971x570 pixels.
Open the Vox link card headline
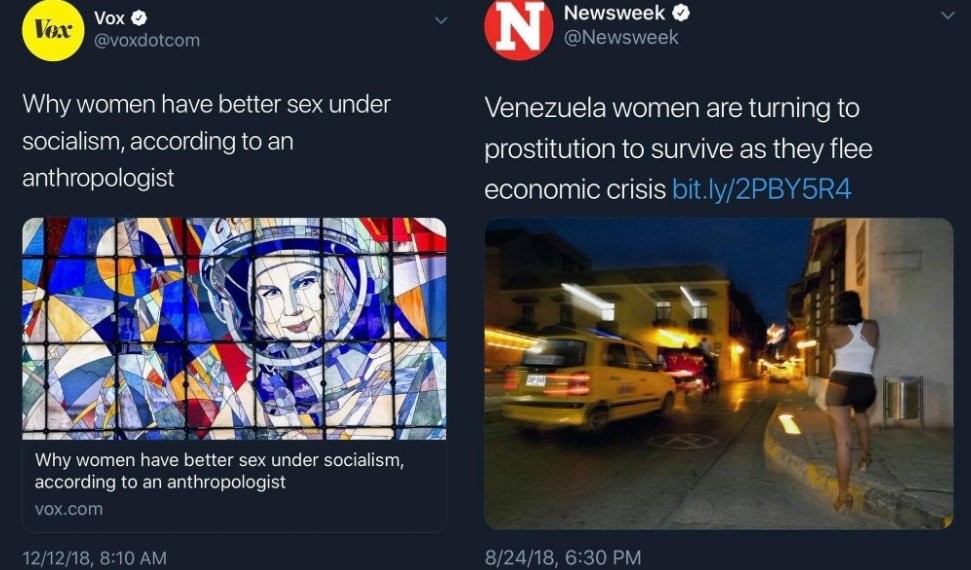(x=218, y=471)
